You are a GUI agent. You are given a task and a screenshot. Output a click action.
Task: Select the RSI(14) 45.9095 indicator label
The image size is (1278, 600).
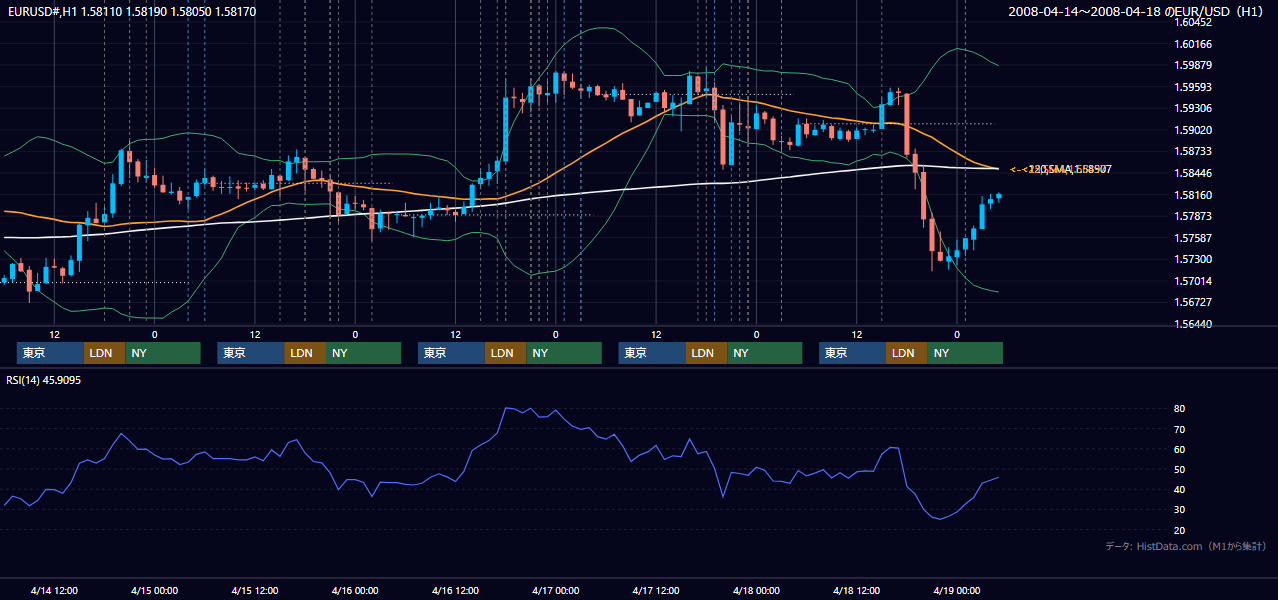click(x=43, y=380)
